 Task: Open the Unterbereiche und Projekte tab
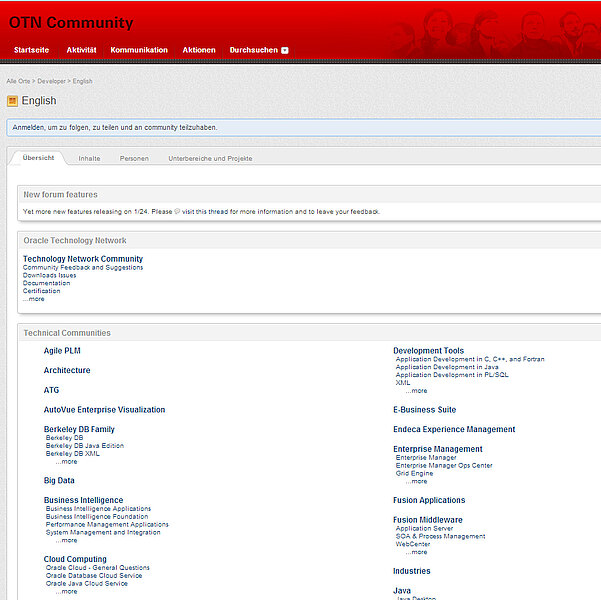pyautogui.click(x=210, y=158)
